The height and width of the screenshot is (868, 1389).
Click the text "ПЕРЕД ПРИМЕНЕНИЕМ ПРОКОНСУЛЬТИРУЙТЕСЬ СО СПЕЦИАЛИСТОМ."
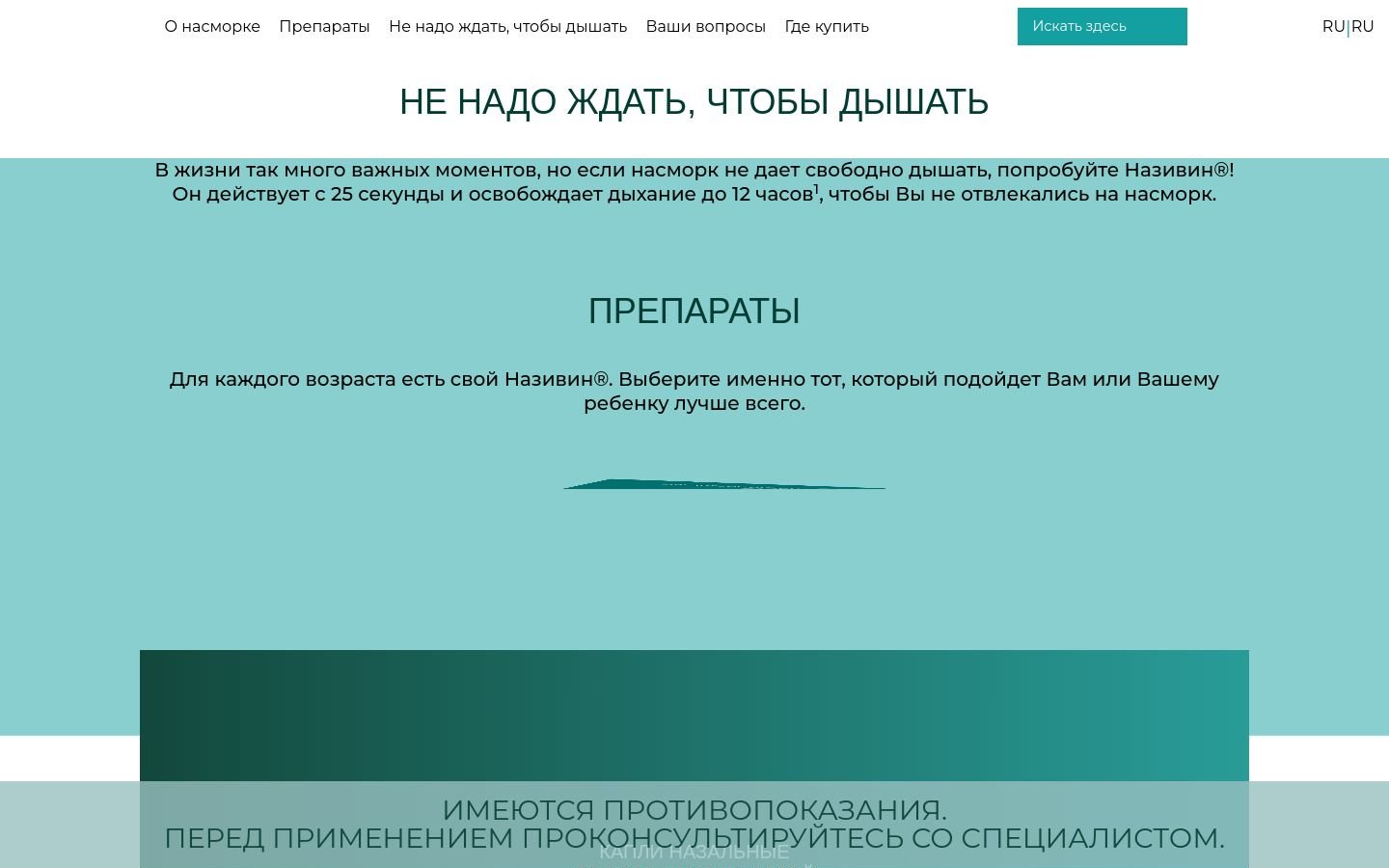click(694, 838)
